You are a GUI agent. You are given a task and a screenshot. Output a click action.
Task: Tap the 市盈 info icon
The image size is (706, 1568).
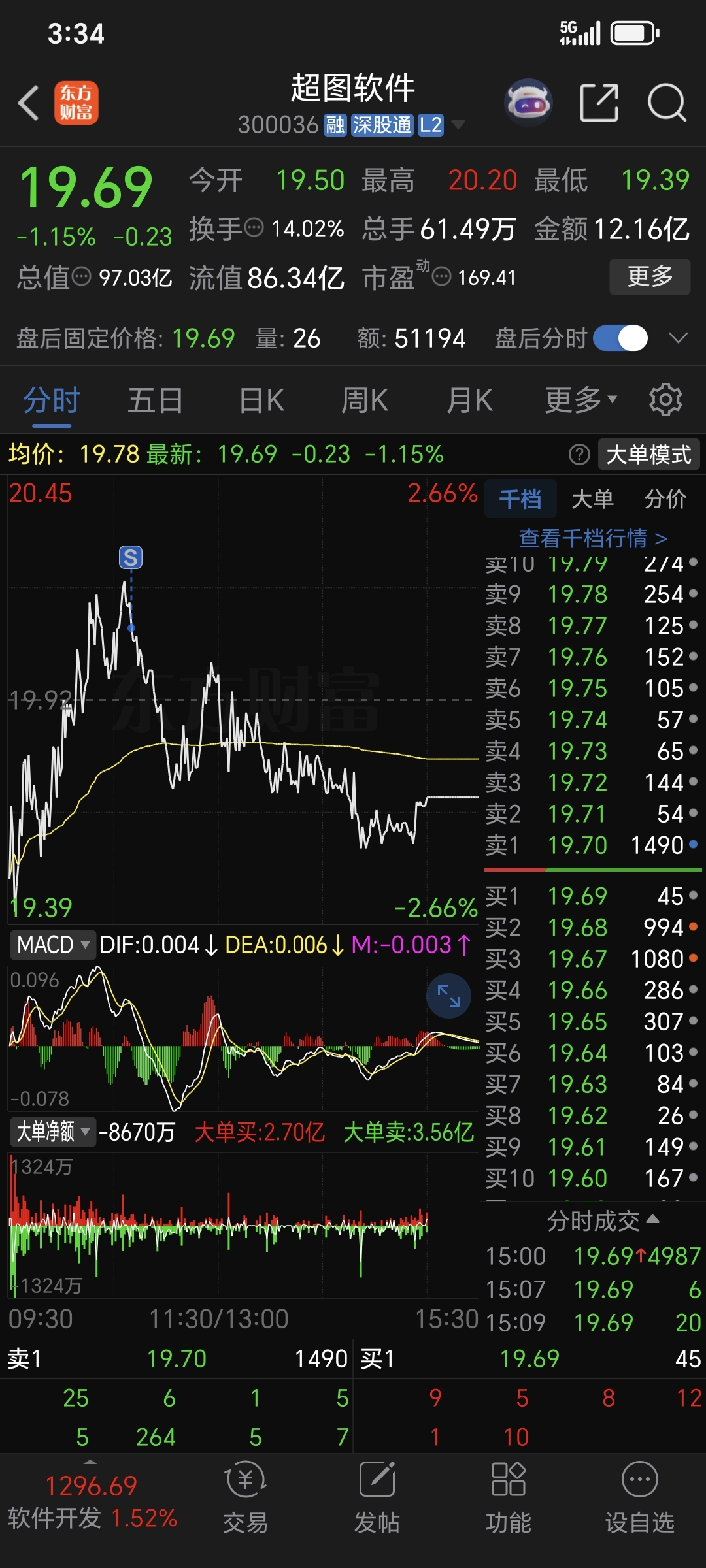click(x=442, y=276)
